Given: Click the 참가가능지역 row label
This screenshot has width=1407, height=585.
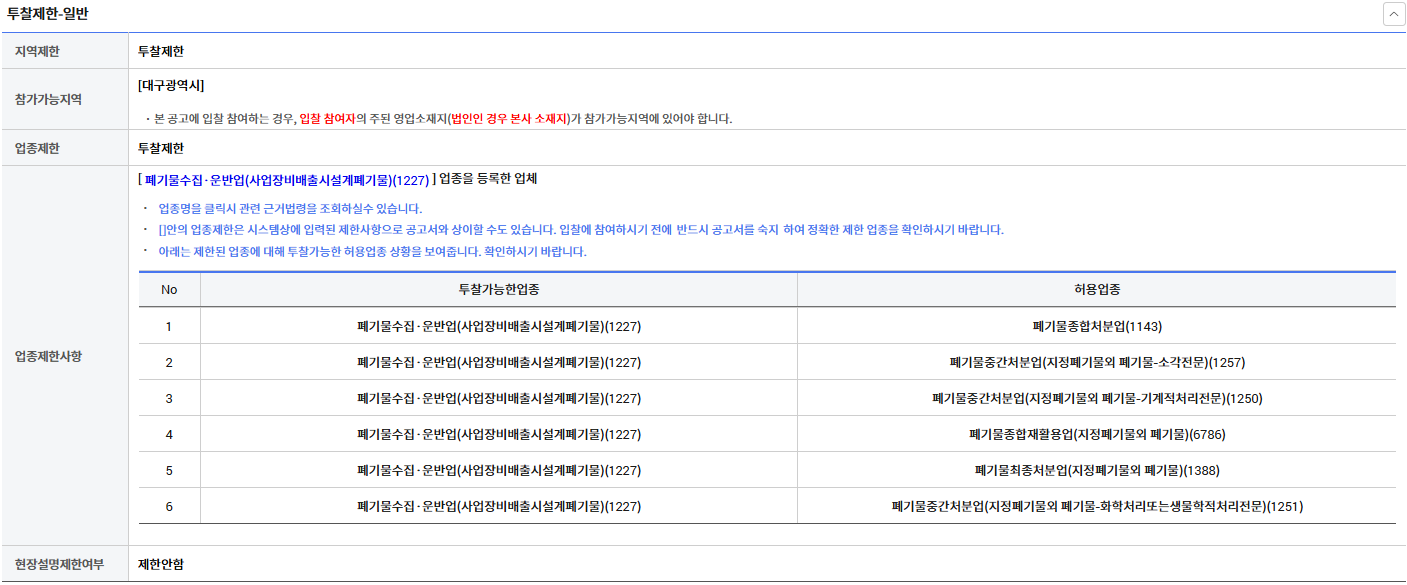Looking at the screenshot, I should coord(48,100).
